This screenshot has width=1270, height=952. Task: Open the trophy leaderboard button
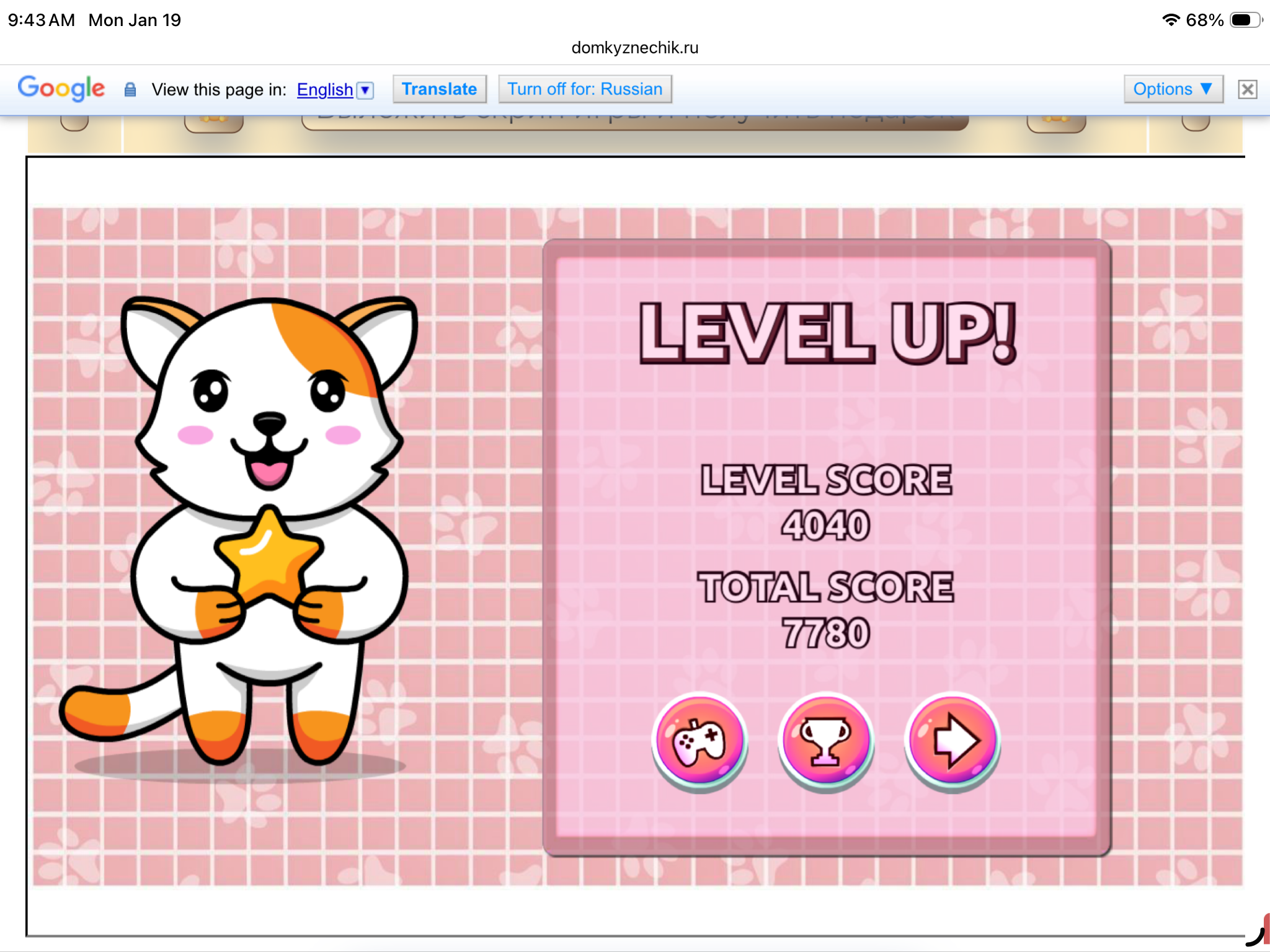[825, 741]
